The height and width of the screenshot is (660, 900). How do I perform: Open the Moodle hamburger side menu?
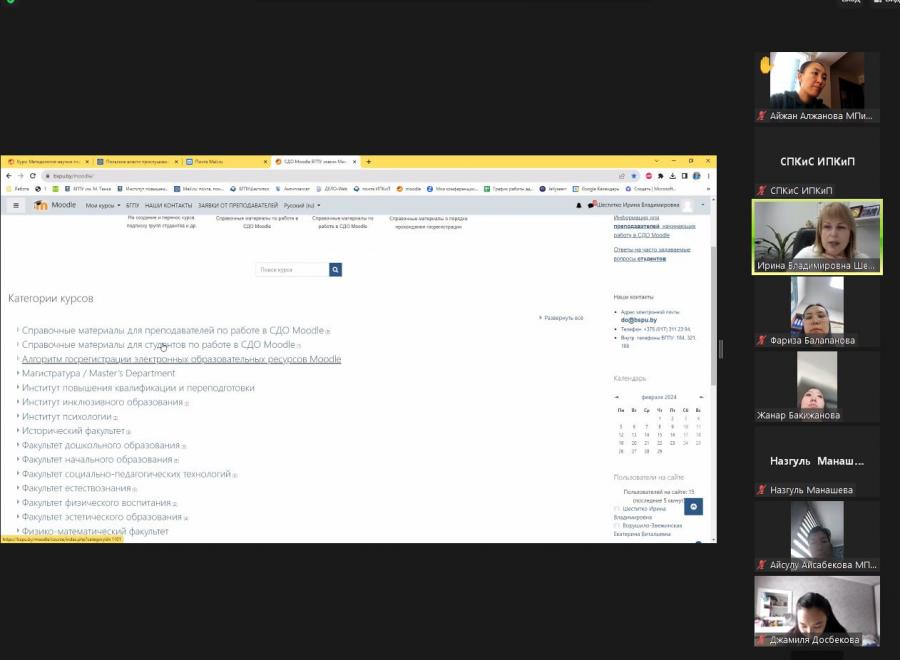tap(16, 205)
